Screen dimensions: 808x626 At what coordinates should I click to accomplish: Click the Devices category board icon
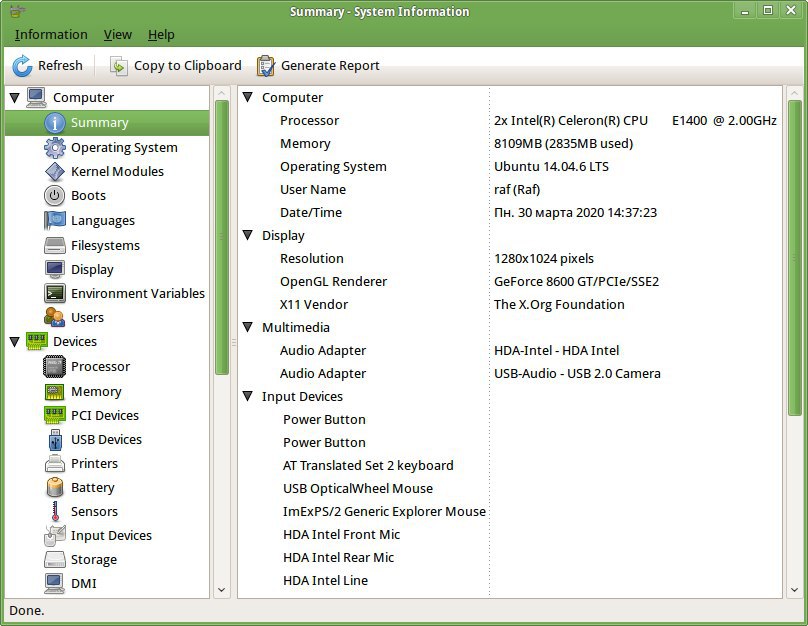tap(37, 341)
